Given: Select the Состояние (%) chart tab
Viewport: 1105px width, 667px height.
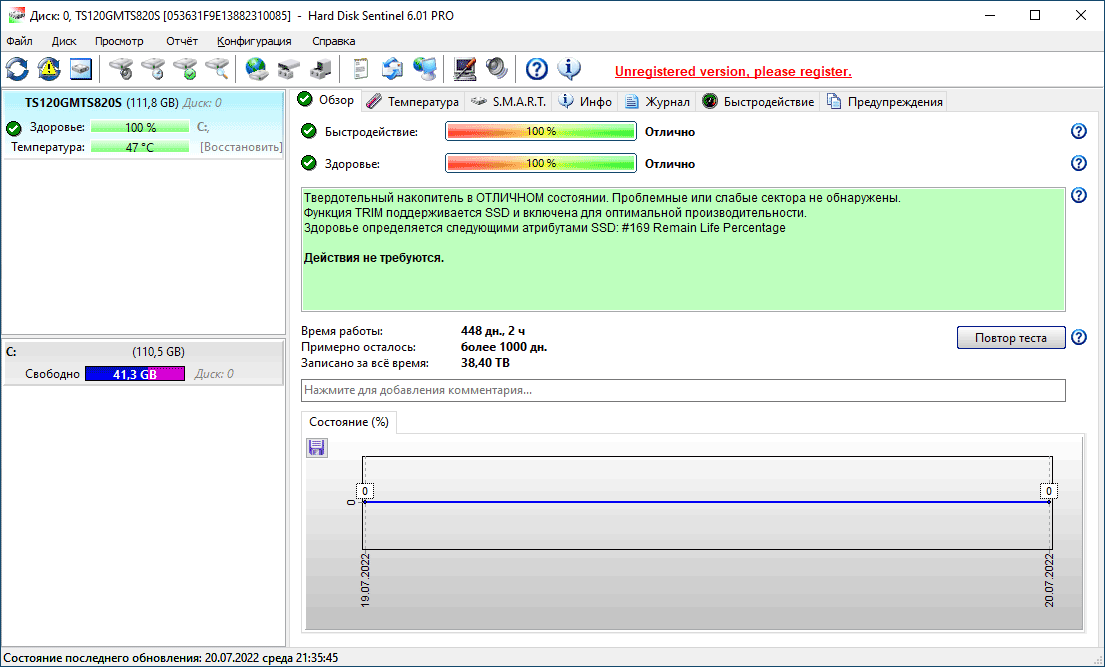Looking at the screenshot, I should (349, 422).
